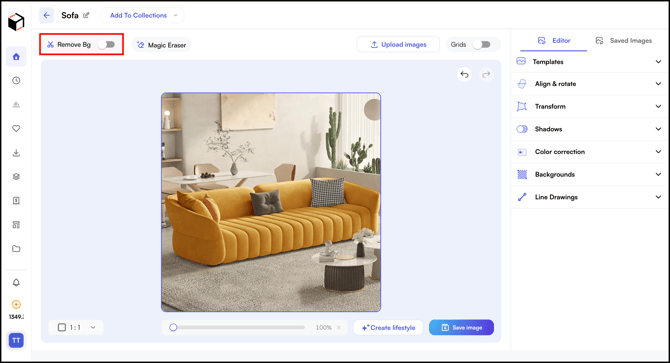Expand the Backgrounds section chevron
Screen dimensions: 670x363
658,174
